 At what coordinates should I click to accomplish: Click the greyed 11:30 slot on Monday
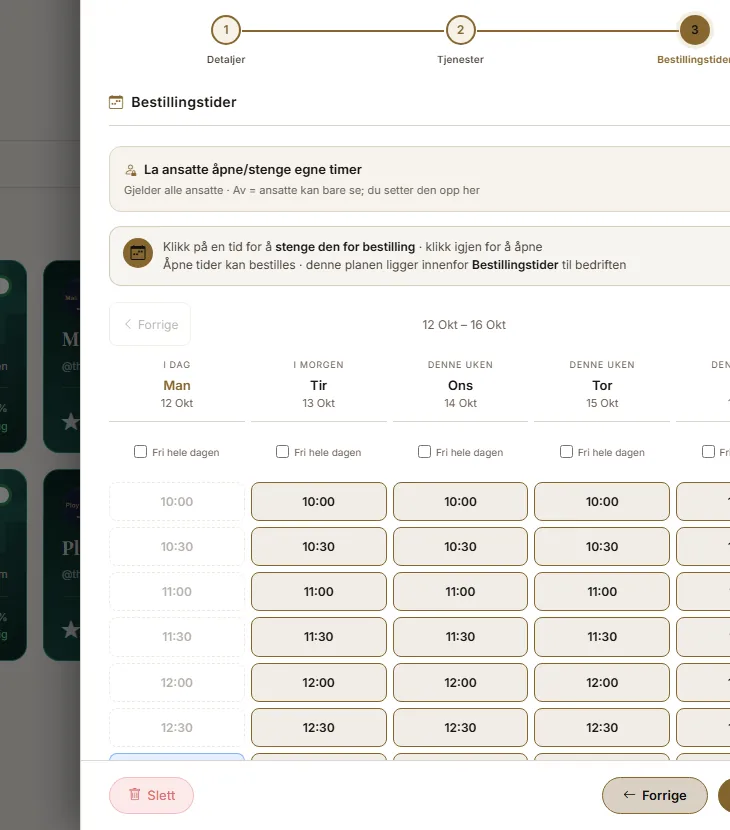click(x=177, y=636)
